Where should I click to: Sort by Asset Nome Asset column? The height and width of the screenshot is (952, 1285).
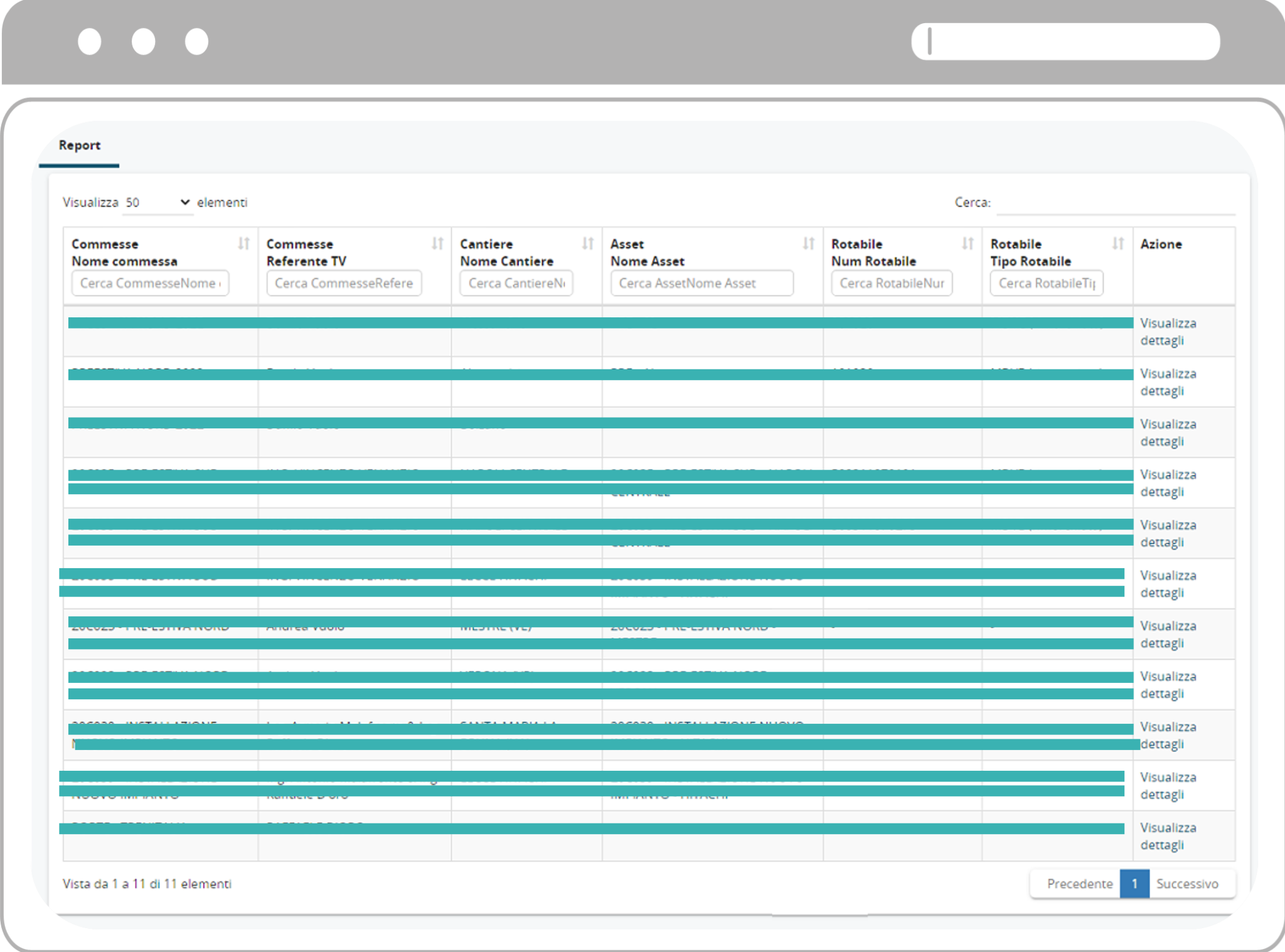(x=808, y=243)
